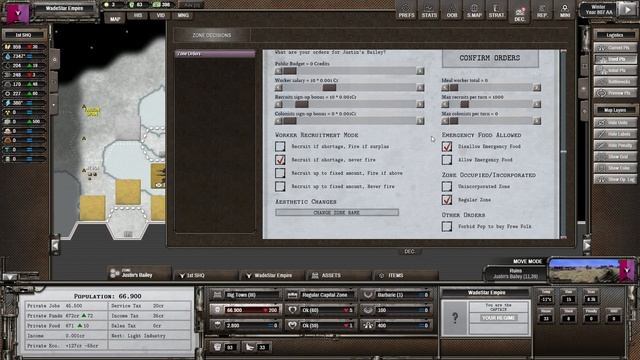
Task: Toggle Show Color map layer
Action: (x=615, y=168)
